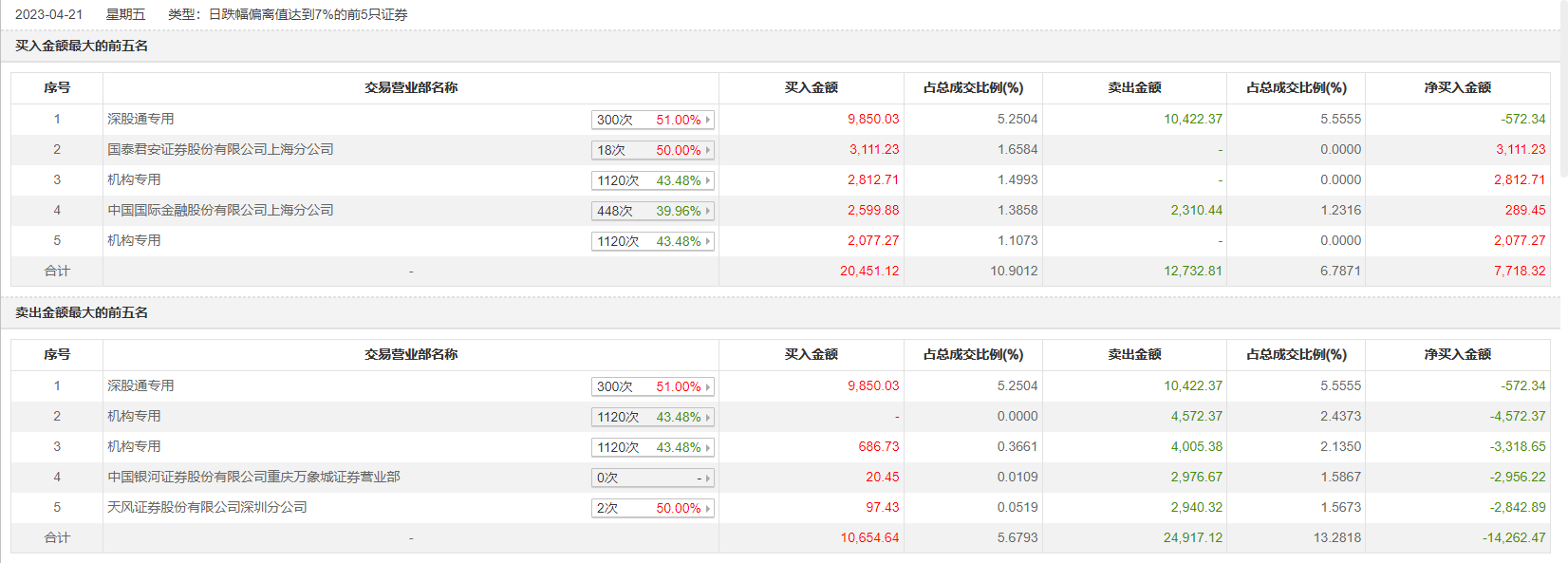Click 深股通专用 in the buy table
1568x563 pixels.
point(140,119)
